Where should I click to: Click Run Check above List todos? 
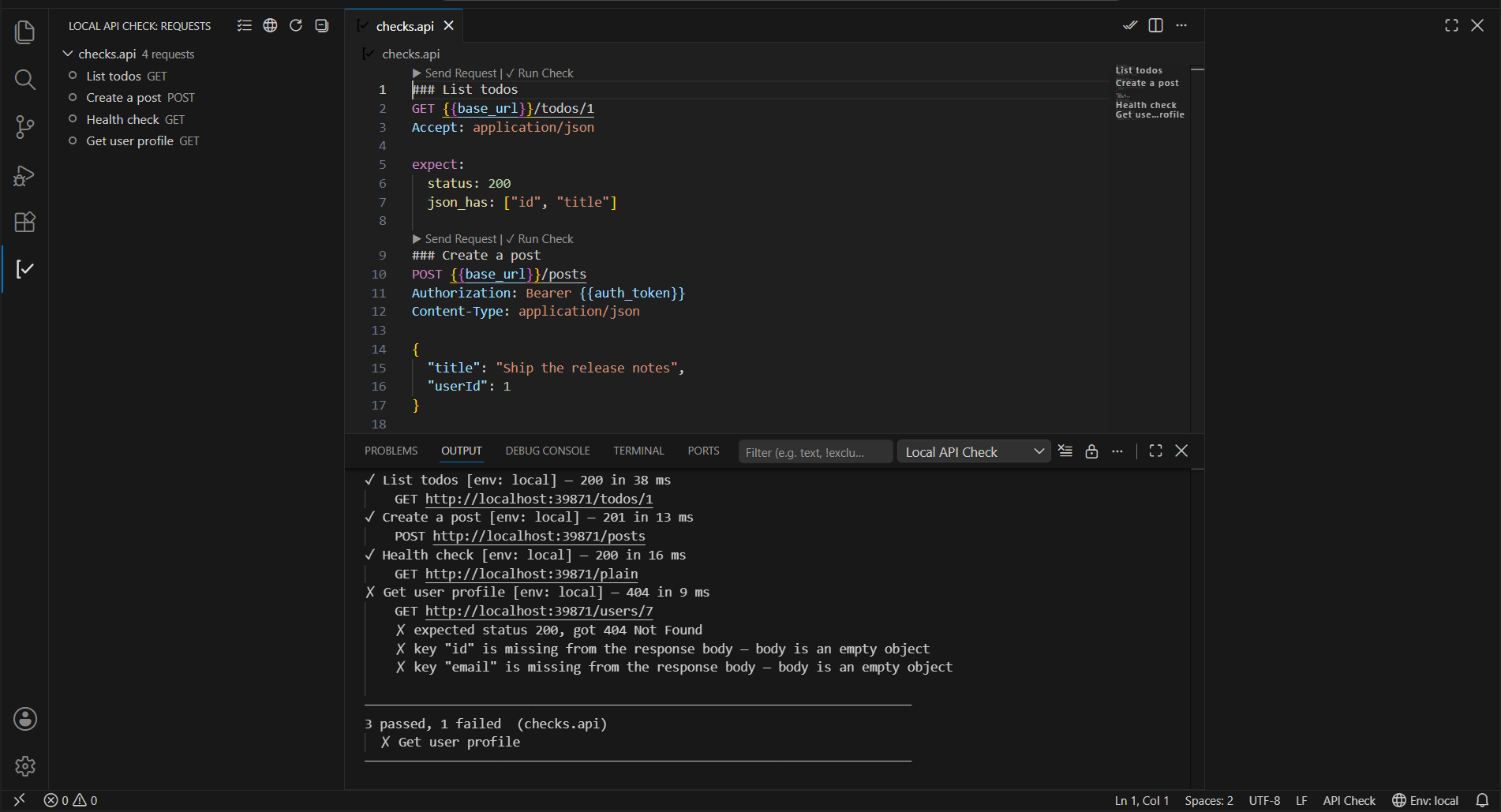[x=540, y=73]
